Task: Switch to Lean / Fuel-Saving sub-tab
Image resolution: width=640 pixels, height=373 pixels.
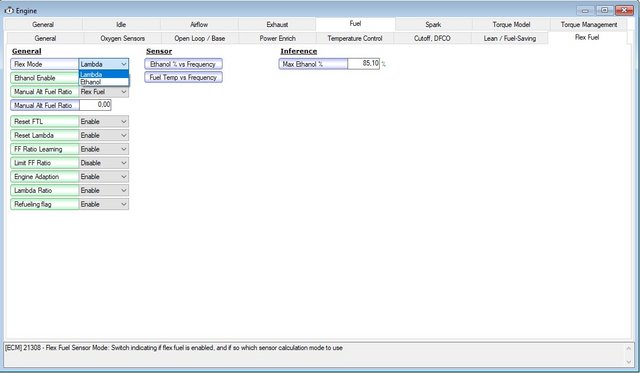Action: click(x=510, y=38)
